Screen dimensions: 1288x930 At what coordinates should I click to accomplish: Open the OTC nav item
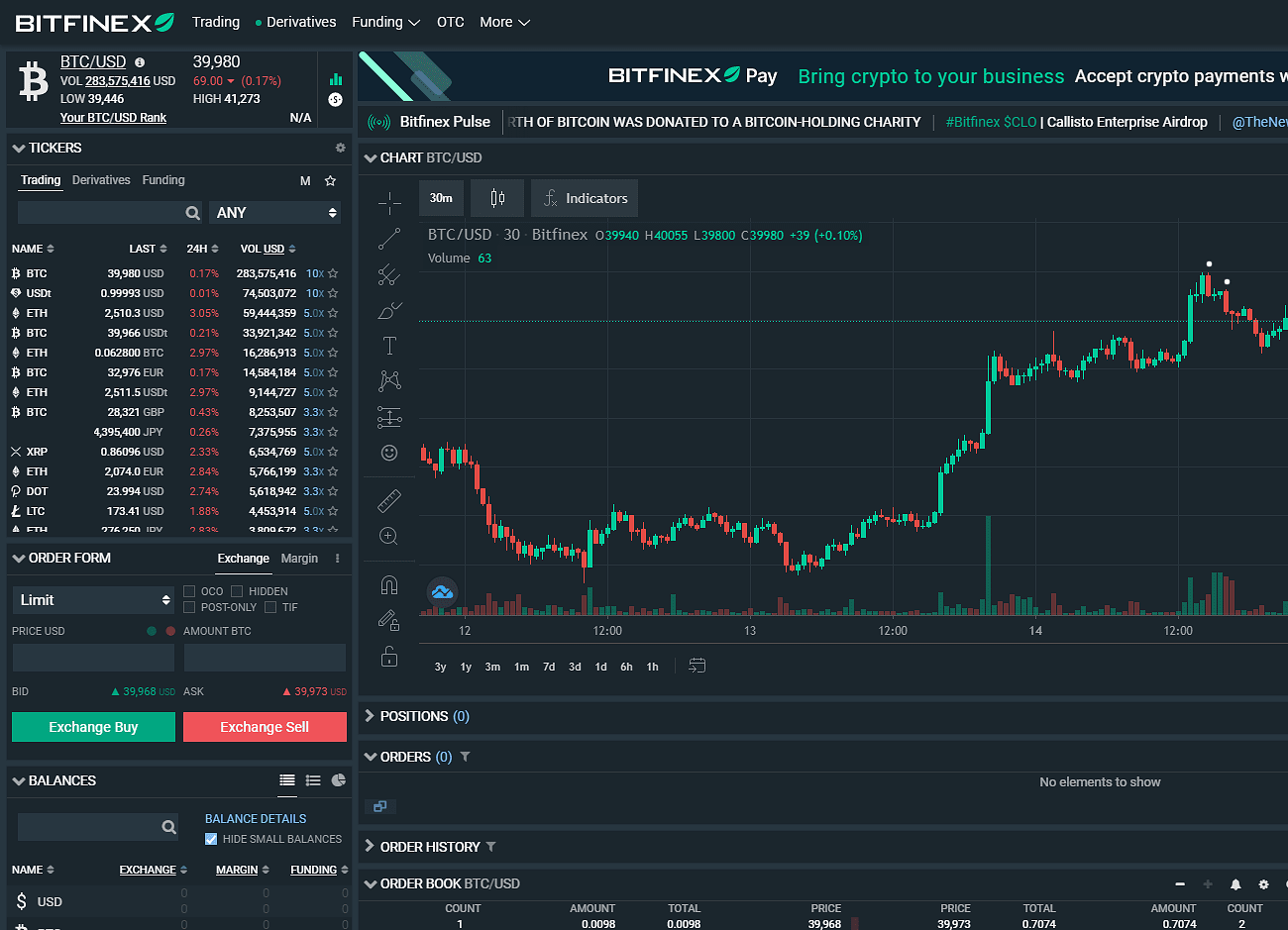(451, 22)
